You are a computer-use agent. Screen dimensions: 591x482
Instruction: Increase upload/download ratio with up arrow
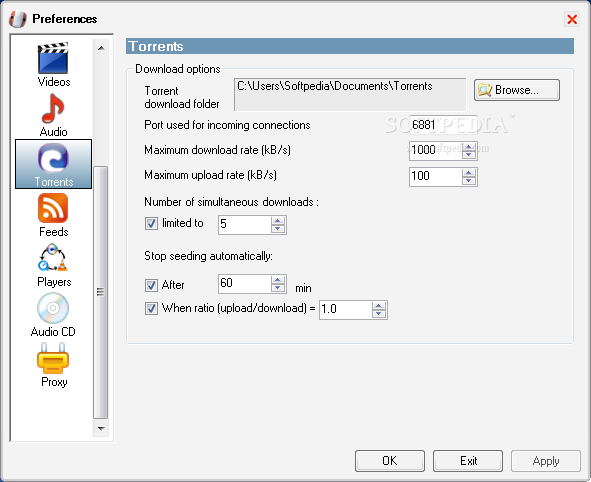click(x=379, y=306)
